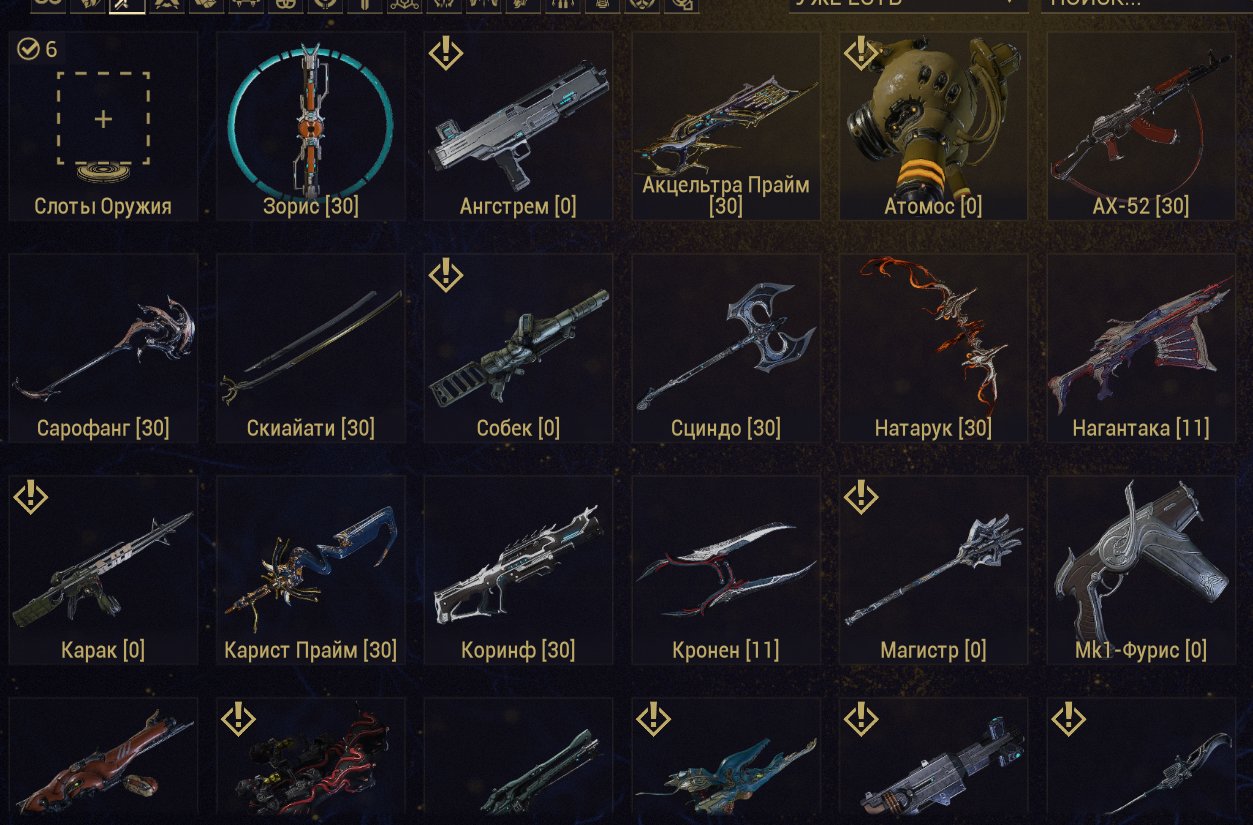Viewport: 1253px width, 825px height.
Task: Click the checkmark icon beside the slot count 6
Action: [x=27, y=50]
